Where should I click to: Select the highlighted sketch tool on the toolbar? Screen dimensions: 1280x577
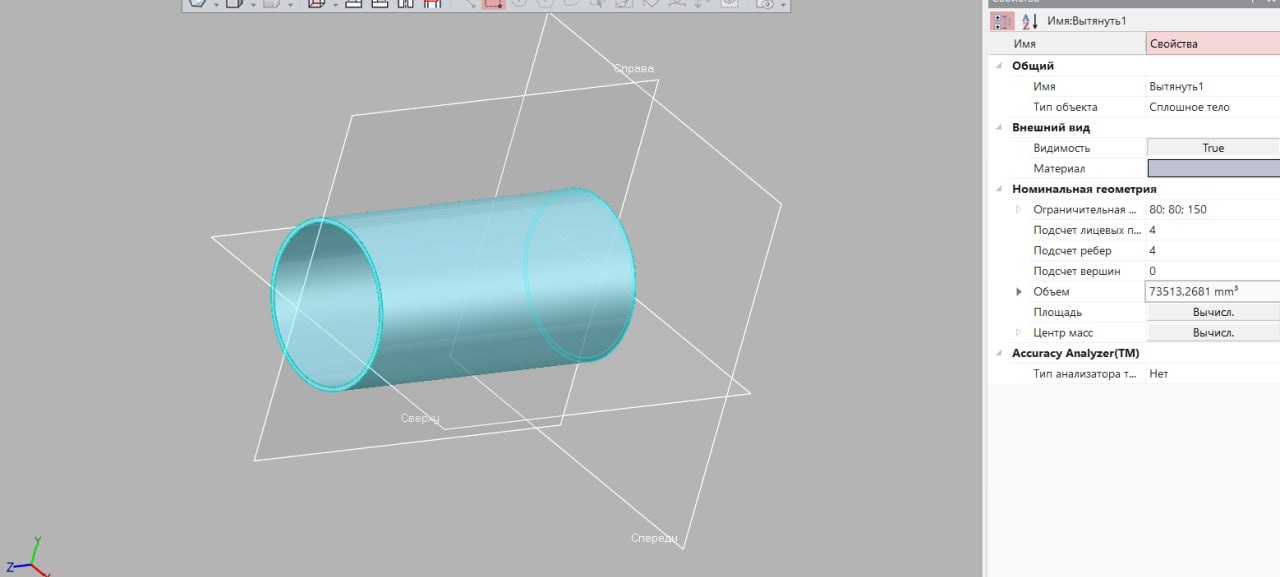[492, 5]
